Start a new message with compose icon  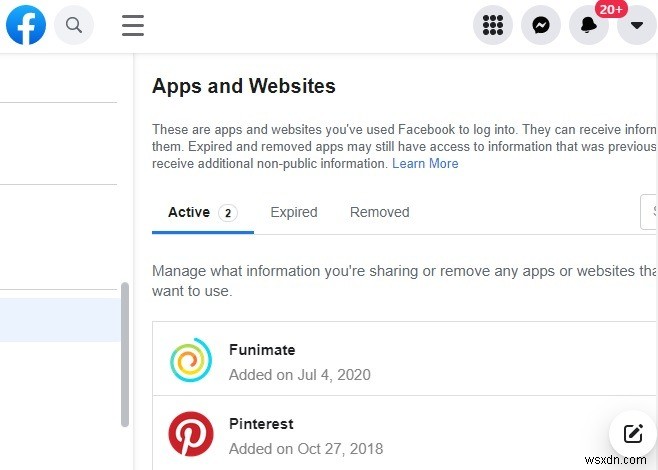point(632,433)
